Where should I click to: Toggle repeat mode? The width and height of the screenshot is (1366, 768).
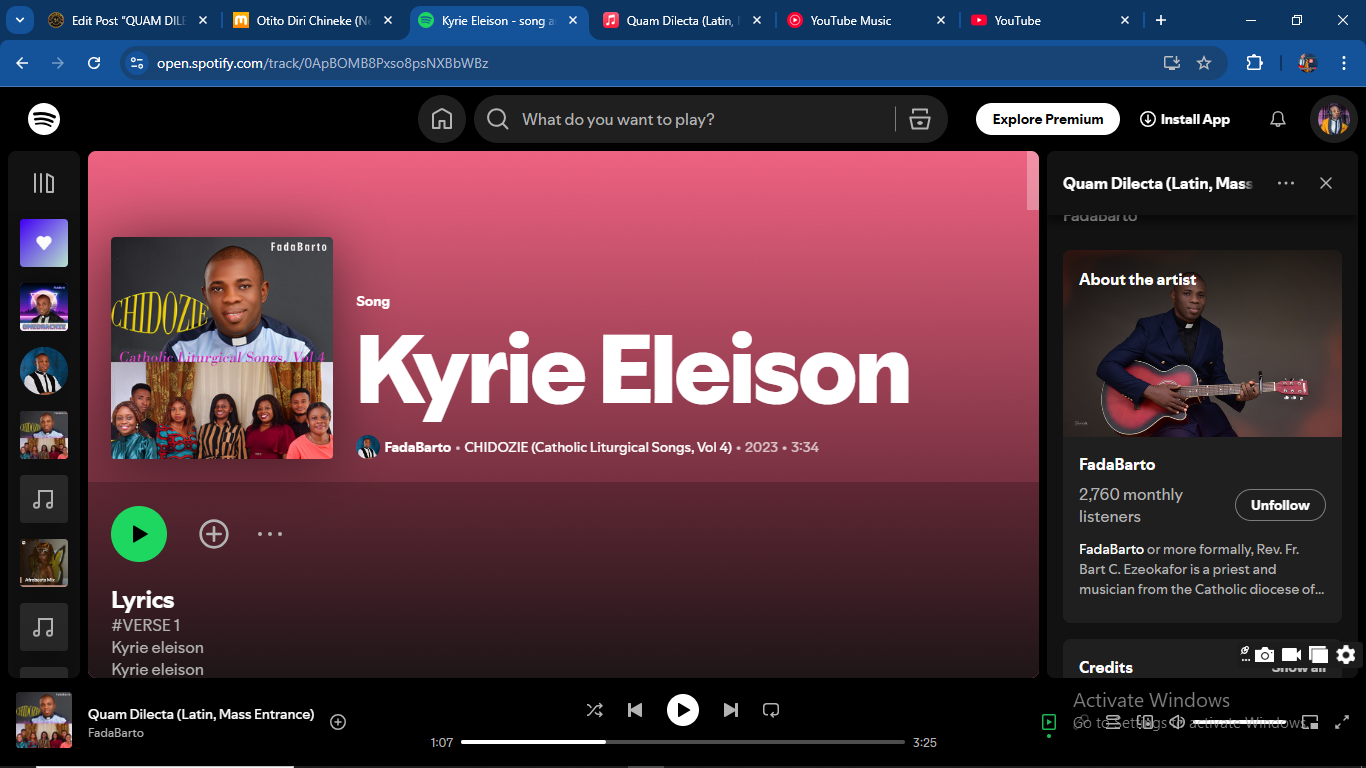(x=771, y=710)
